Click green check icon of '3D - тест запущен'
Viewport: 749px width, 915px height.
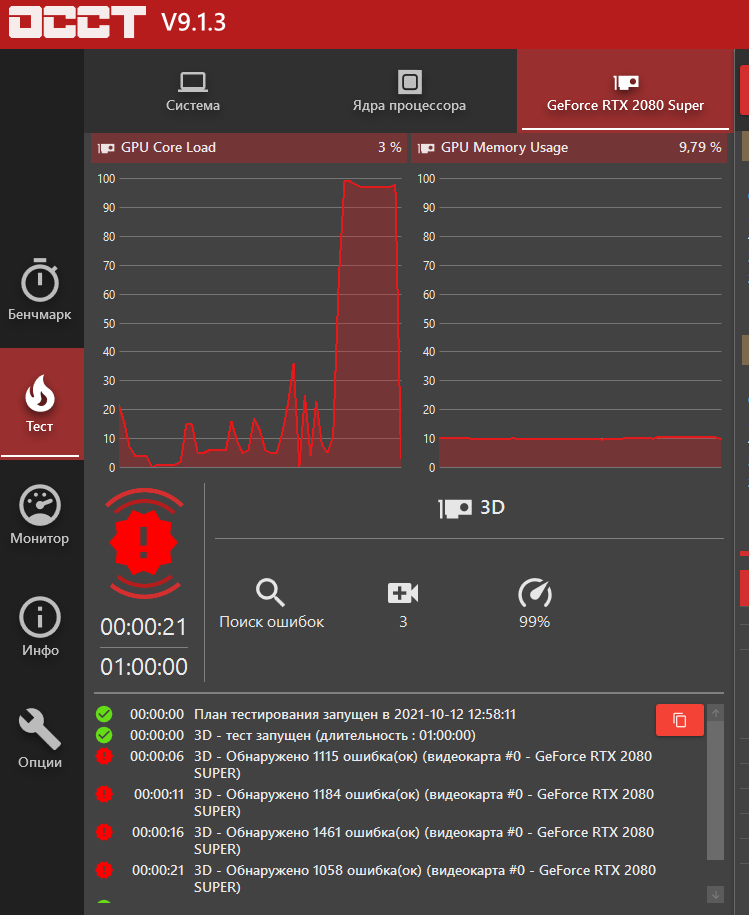(x=104, y=735)
